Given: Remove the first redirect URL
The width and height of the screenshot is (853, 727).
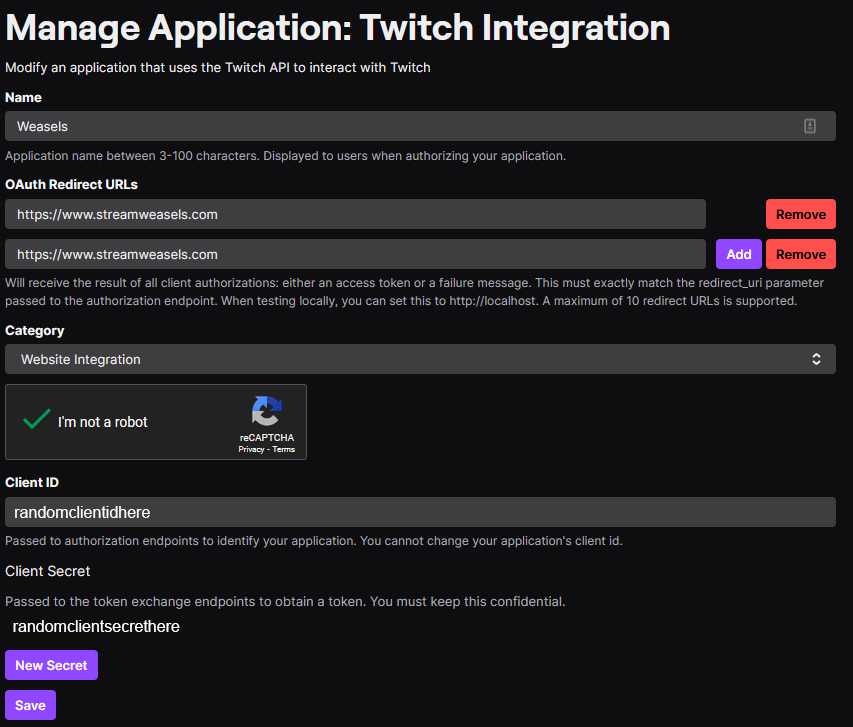Looking at the screenshot, I should (x=801, y=214).
